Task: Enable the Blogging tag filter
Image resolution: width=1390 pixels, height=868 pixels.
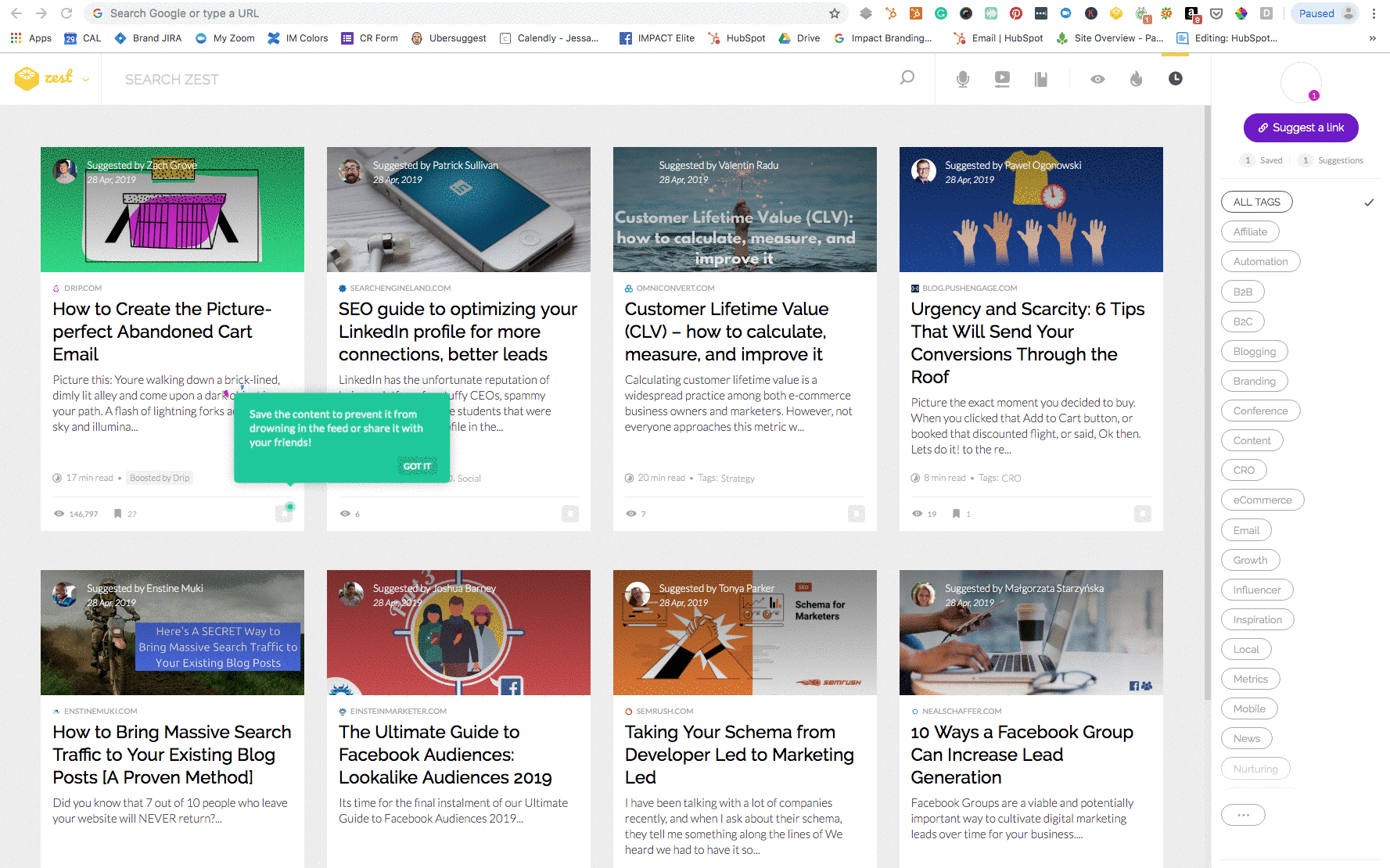Action: click(x=1254, y=351)
